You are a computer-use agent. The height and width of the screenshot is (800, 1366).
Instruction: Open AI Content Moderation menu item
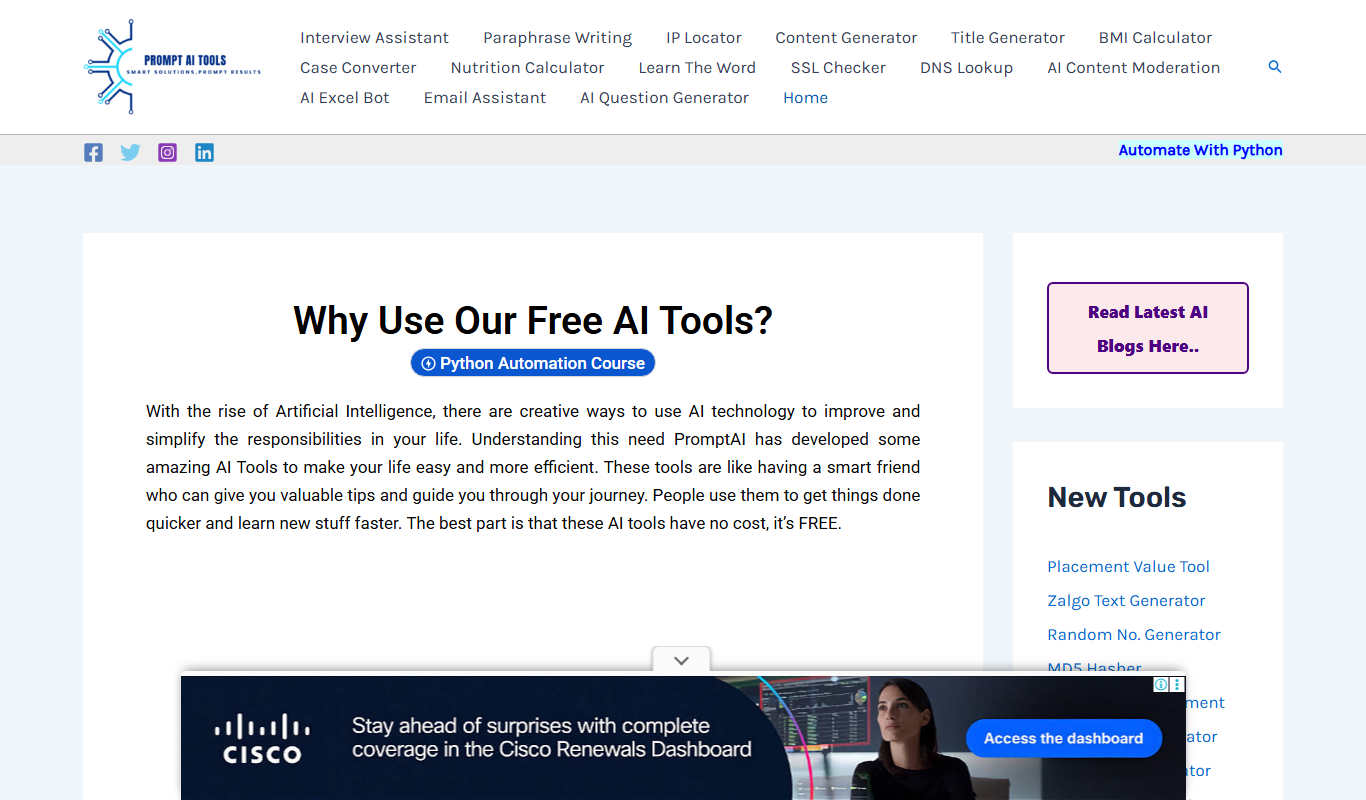tap(1134, 68)
